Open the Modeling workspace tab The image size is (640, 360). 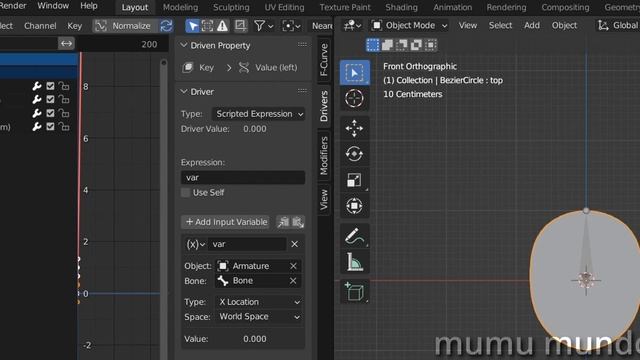(x=180, y=7)
